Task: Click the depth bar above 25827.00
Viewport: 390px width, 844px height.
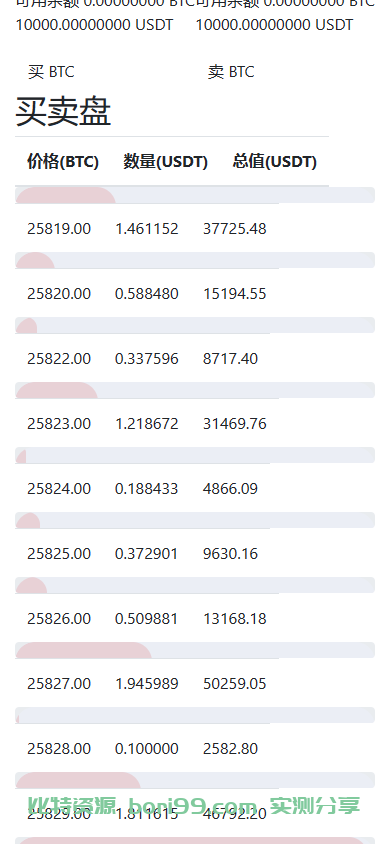Action: click(x=195, y=650)
